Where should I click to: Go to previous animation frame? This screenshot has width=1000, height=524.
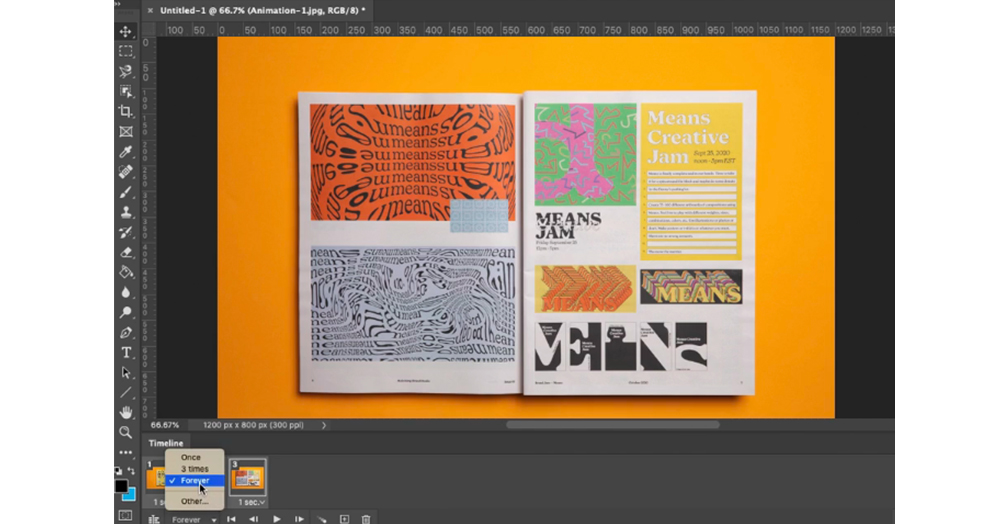tap(254, 520)
